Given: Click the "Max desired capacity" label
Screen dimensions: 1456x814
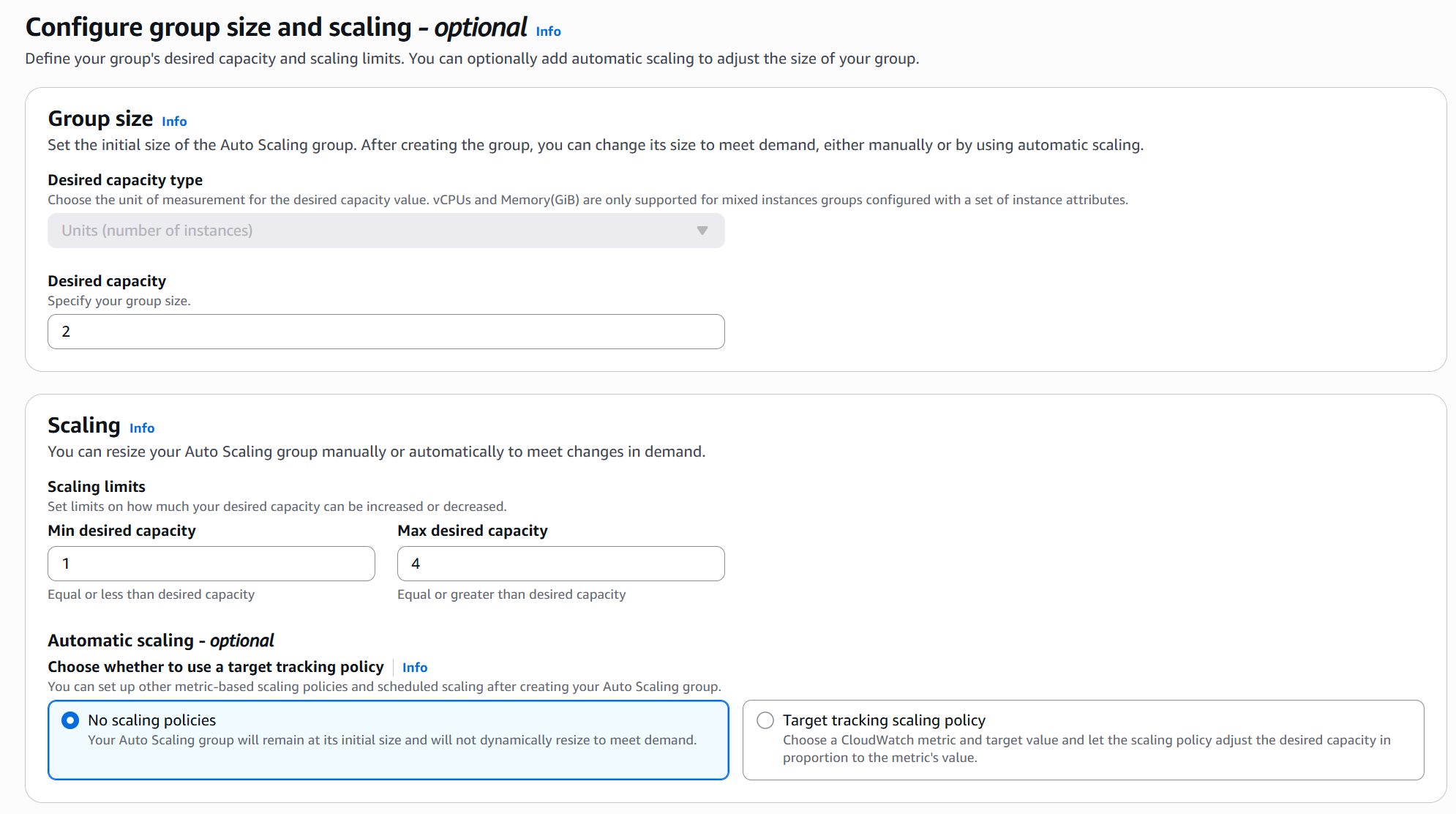Looking at the screenshot, I should click(x=472, y=531).
